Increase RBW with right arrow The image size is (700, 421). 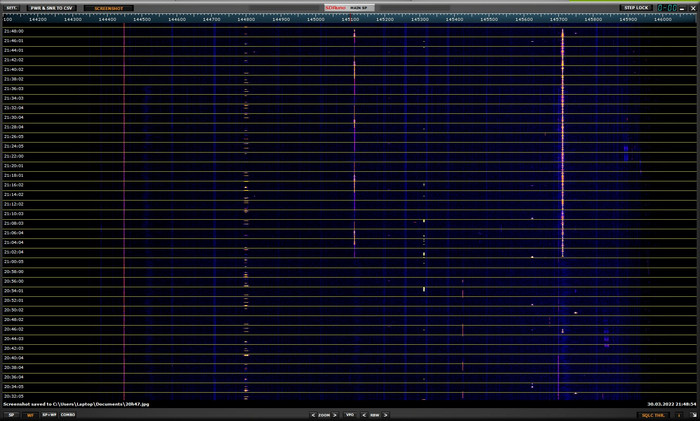point(386,415)
